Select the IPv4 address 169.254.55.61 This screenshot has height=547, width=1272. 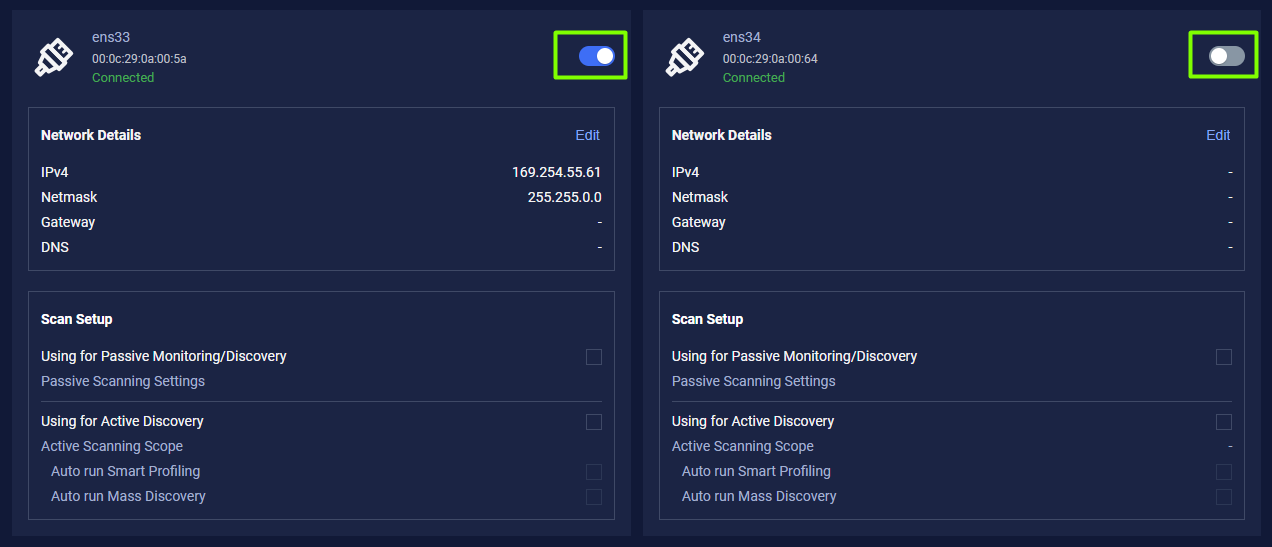tap(556, 172)
